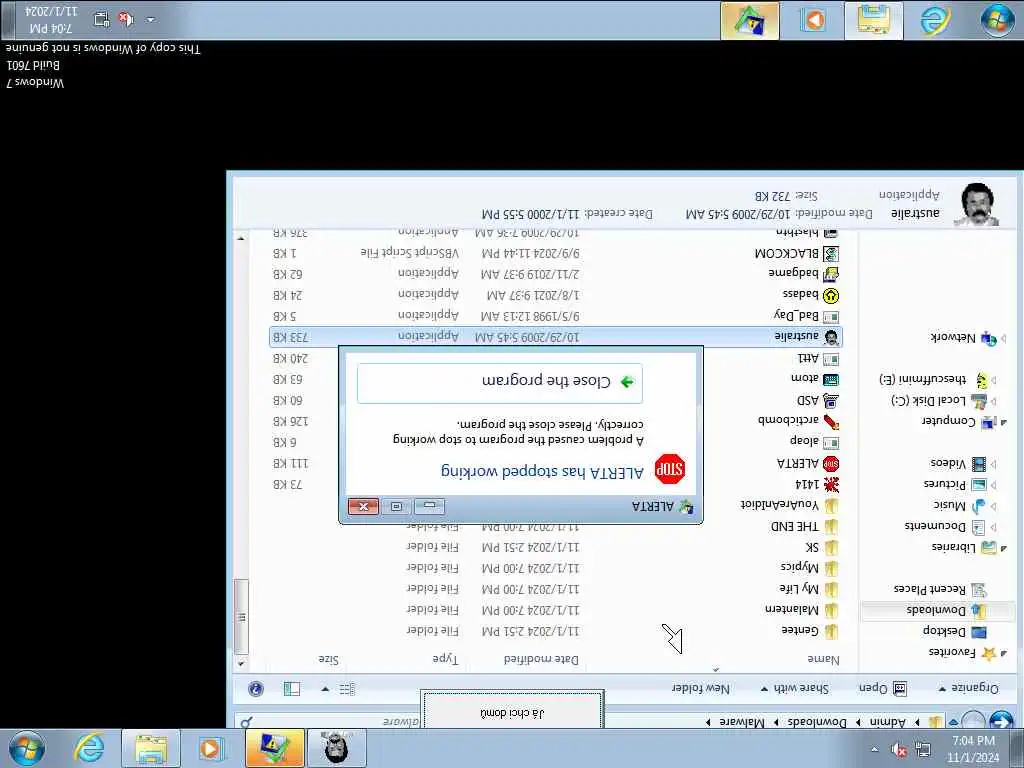Image resolution: width=1024 pixels, height=768 pixels.
Task: Select the badass yellow face file icon
Action: (x=831, y=296)
